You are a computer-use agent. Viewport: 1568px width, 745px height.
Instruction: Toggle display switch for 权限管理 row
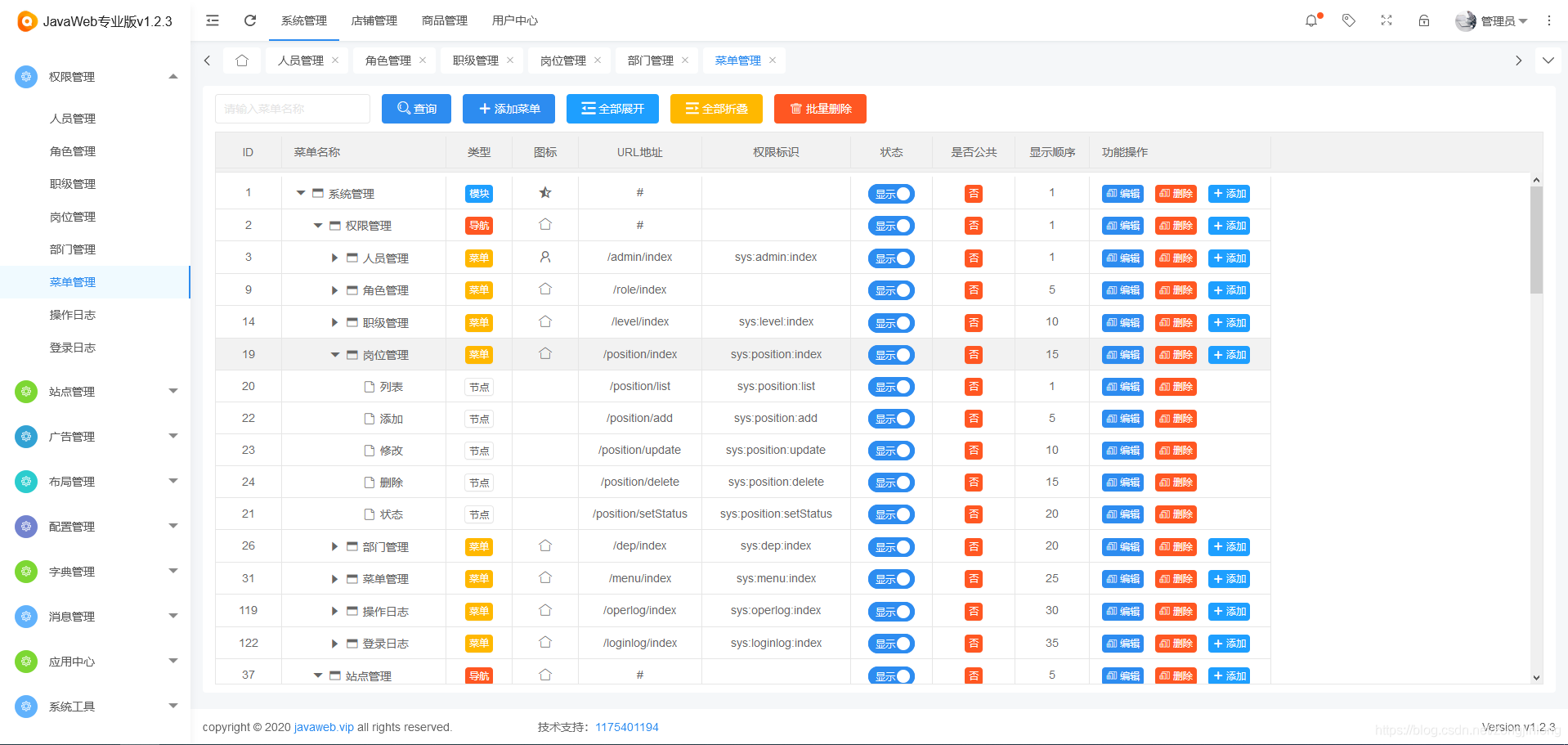[891, 226]
